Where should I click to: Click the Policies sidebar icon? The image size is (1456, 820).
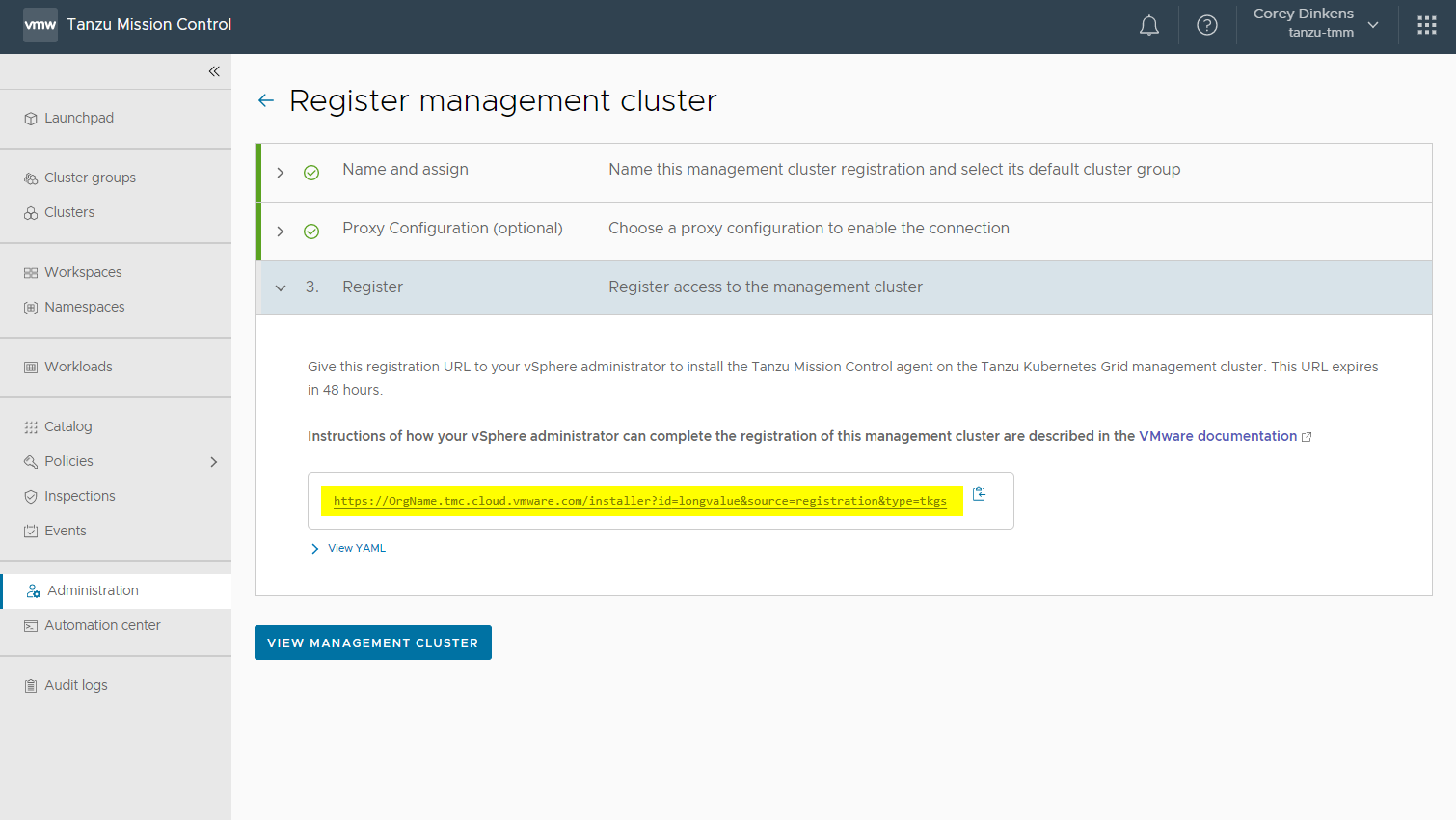coord(31,462)
